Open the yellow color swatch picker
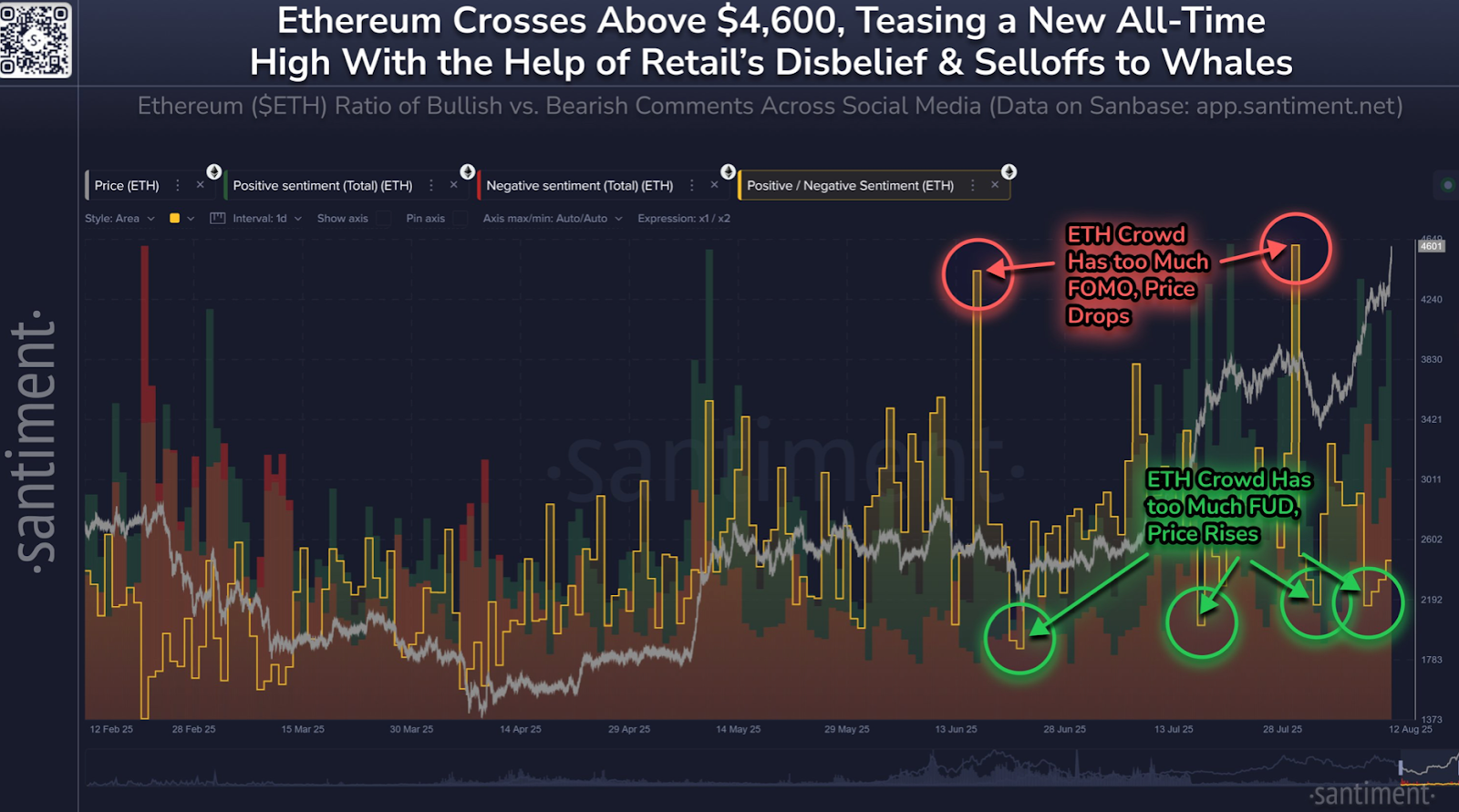The width and height of the screenshot is (1459, 812). pos(175,219)
